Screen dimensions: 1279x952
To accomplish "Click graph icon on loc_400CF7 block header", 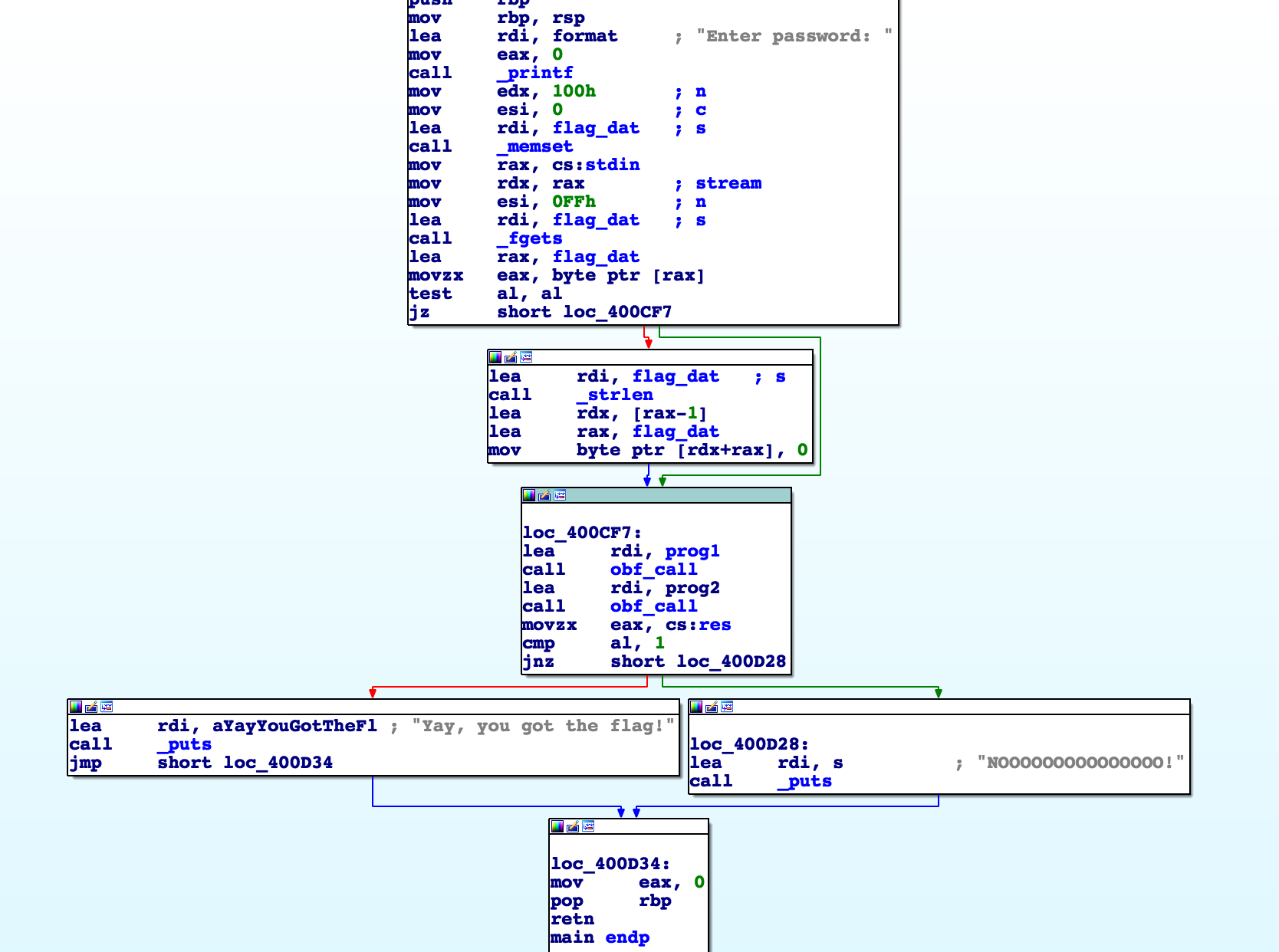I will click(x=560, y=495).
